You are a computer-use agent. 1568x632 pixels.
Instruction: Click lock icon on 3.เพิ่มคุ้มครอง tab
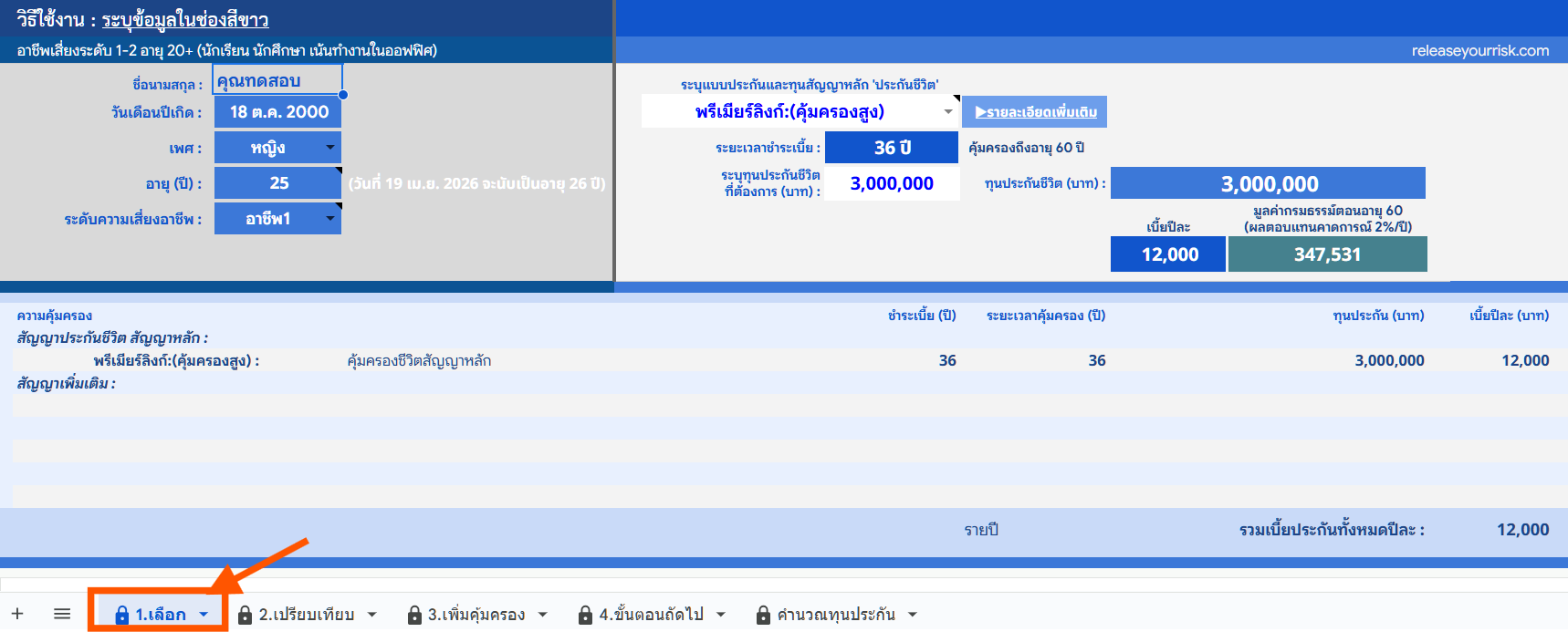click(x=414, y=616)
